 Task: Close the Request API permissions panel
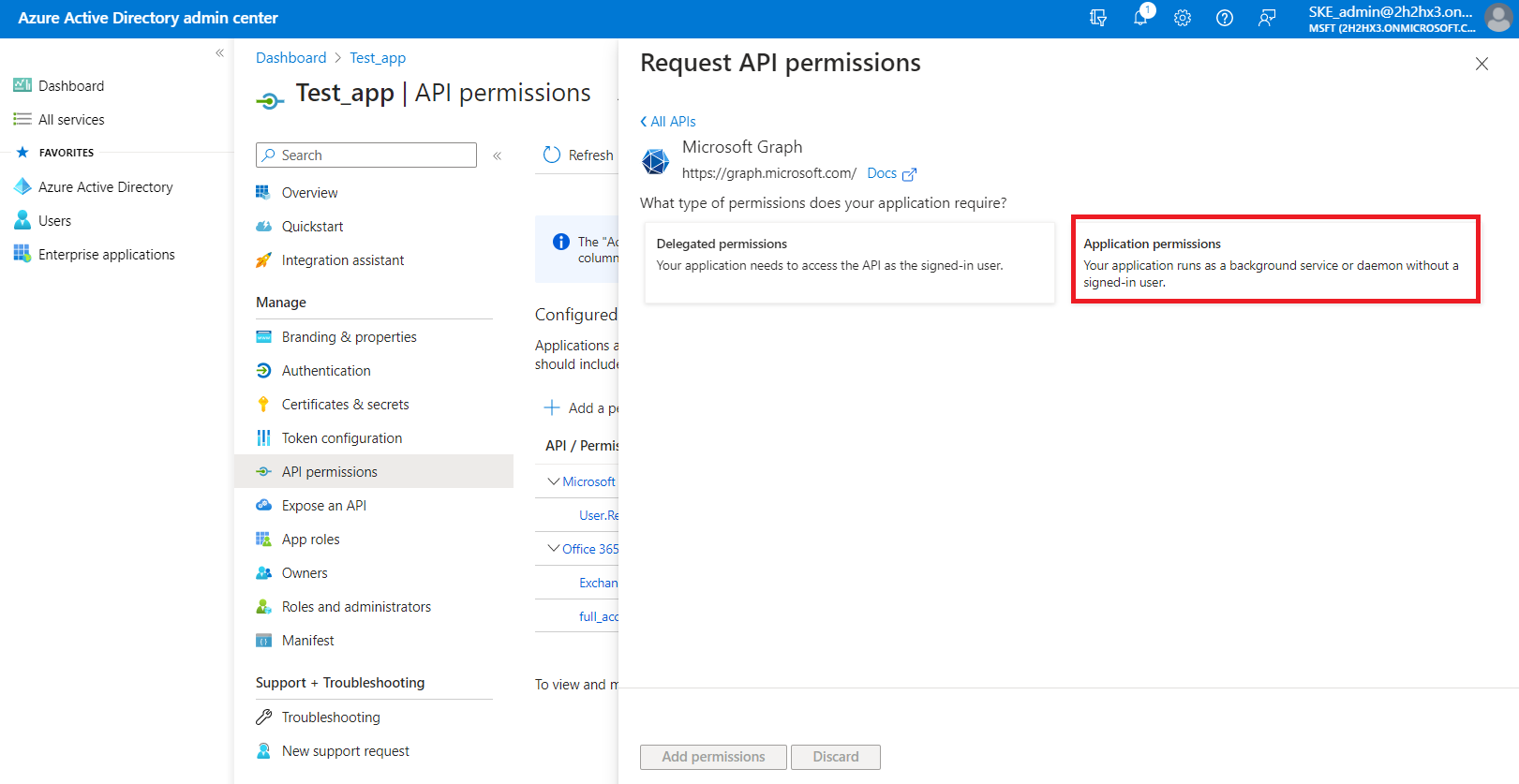coord(1482,64)
